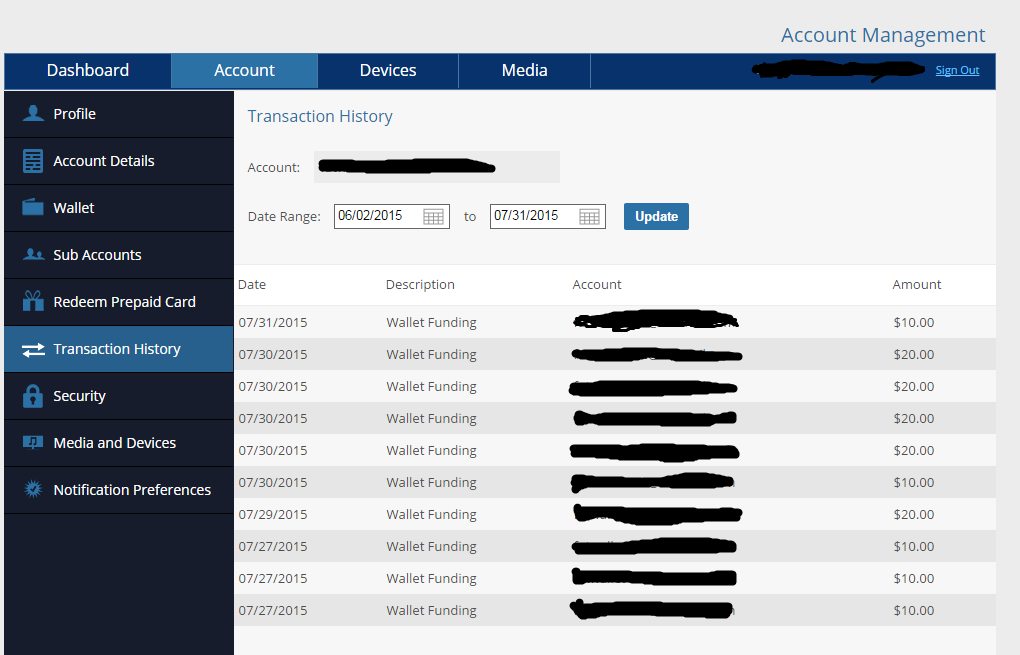Open the start date calendar picker
The image size is (1020, 655).
pyautogui.click(x=433, y=217)
